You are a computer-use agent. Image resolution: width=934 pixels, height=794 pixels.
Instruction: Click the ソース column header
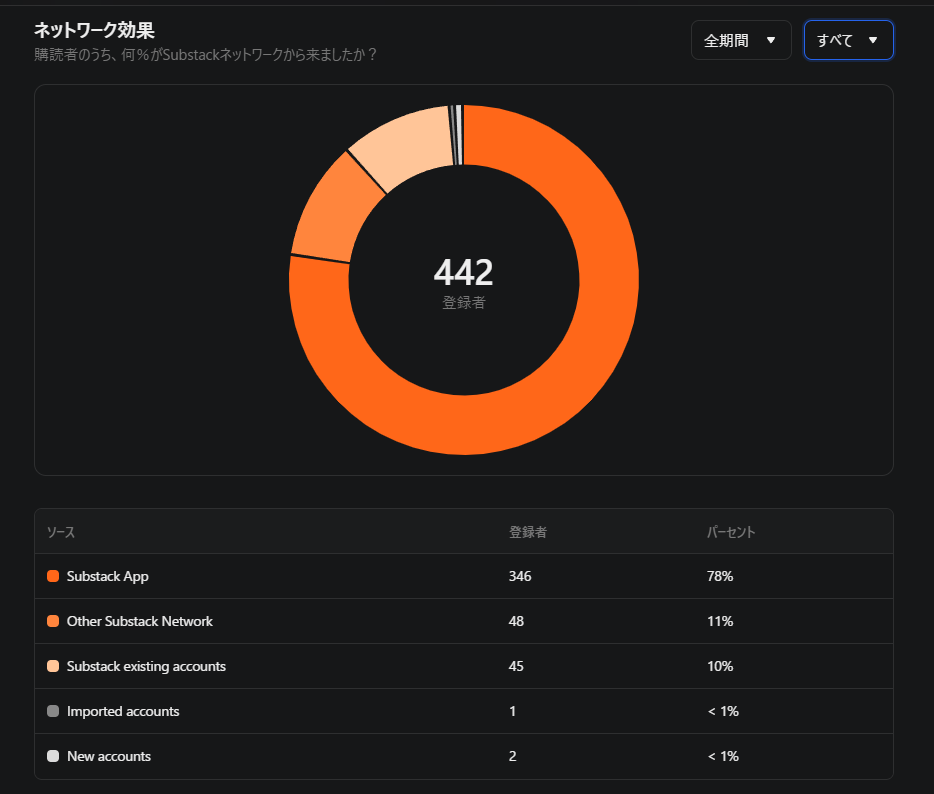pos(61,532)
